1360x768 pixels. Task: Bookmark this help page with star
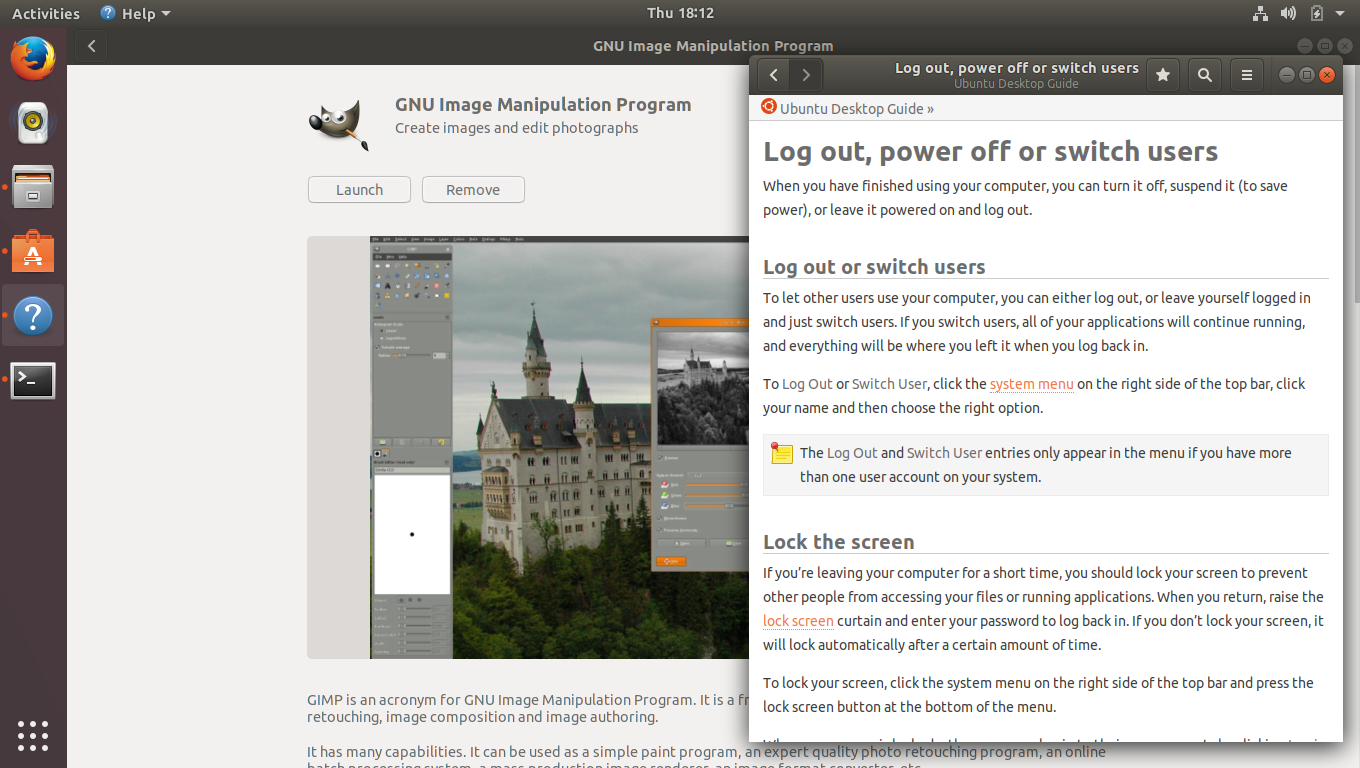pos(1162,75)
